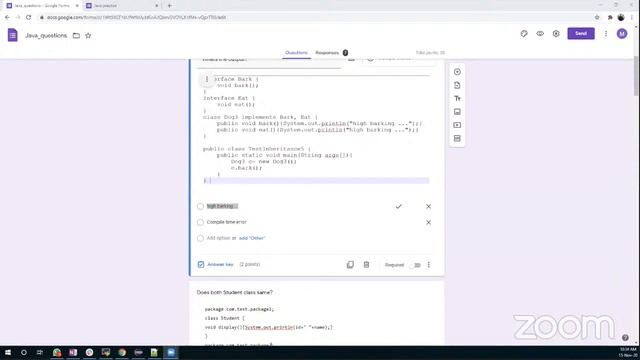Add a section from side toolbar
640x360 pixels.
(457, 138)
